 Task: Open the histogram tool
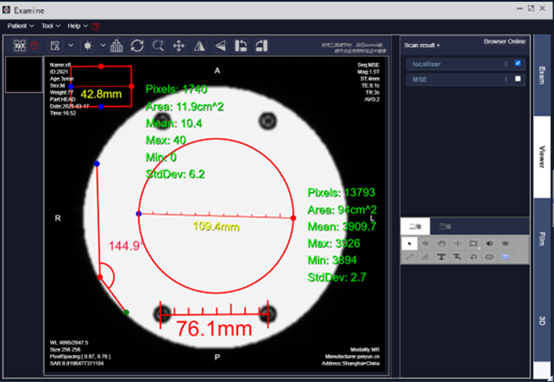tap(116, 46)
